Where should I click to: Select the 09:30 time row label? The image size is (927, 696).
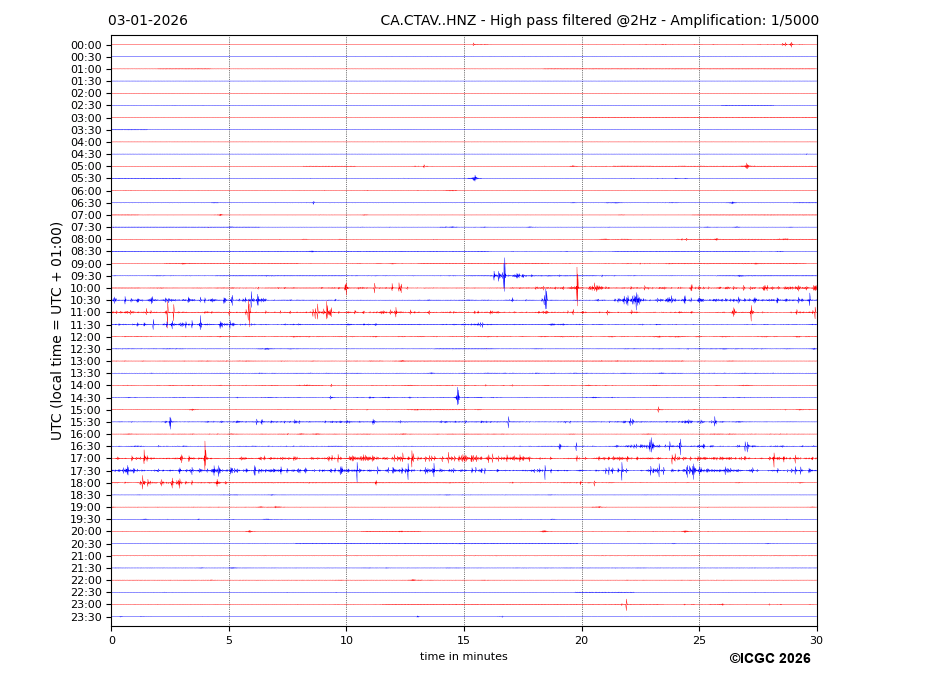click(x=86, y=276)
